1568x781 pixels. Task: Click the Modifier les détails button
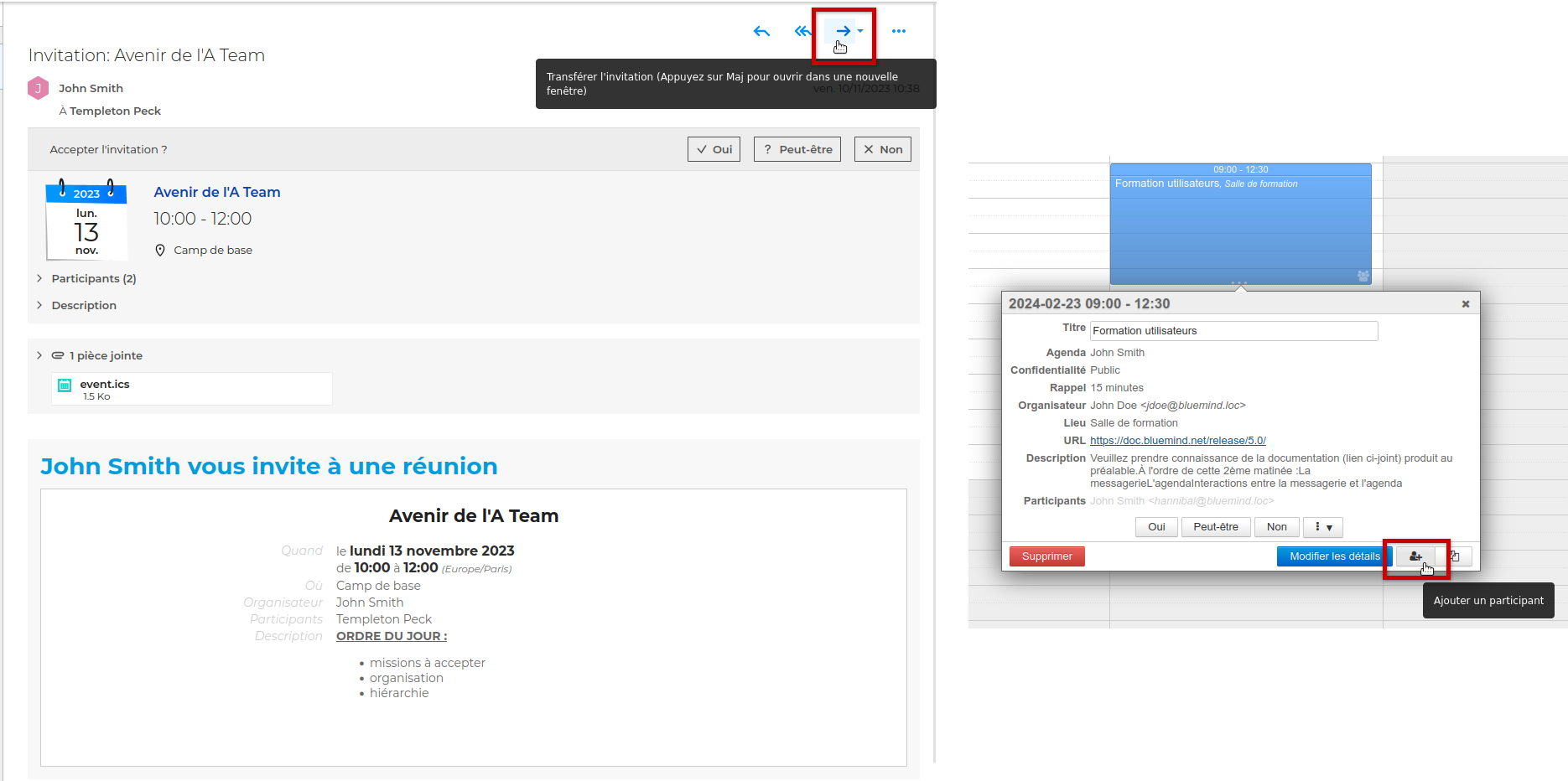point(1333,556)
